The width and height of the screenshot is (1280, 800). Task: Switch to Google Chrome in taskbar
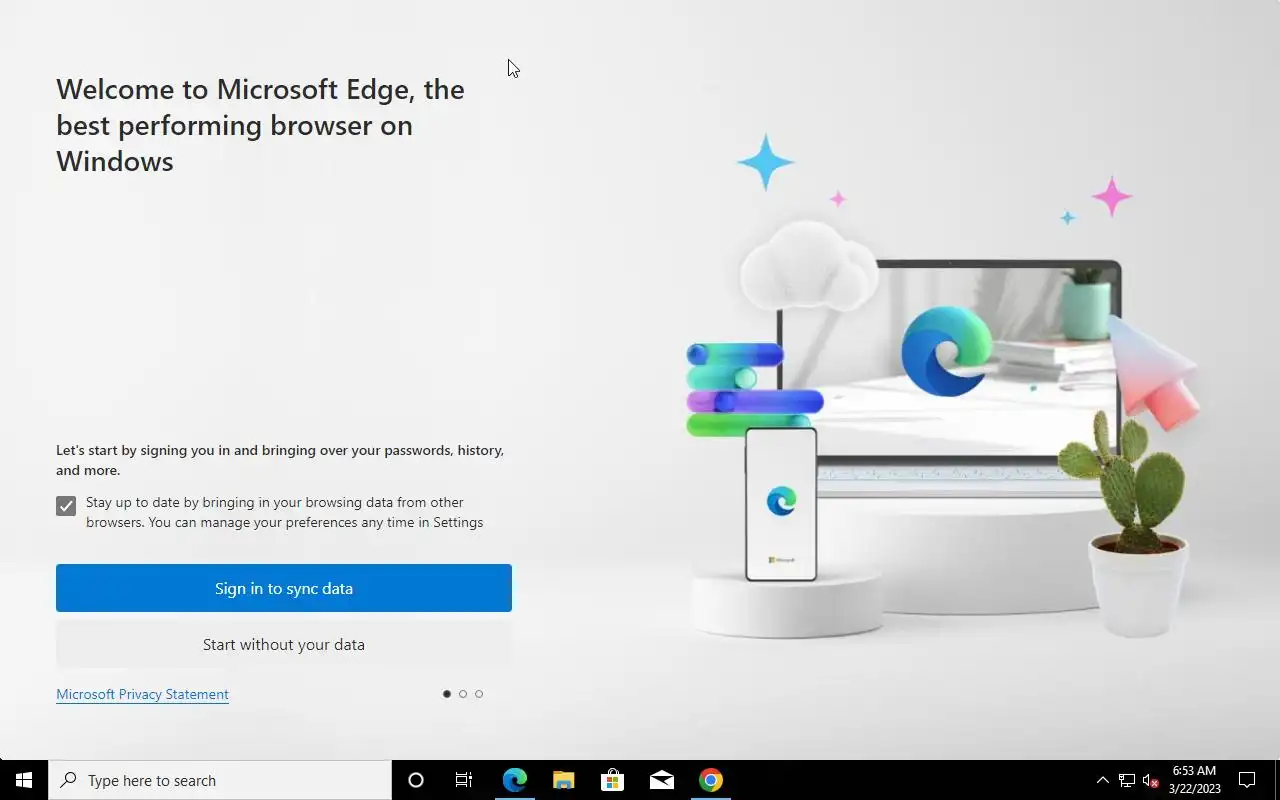(x=711, y=780)
